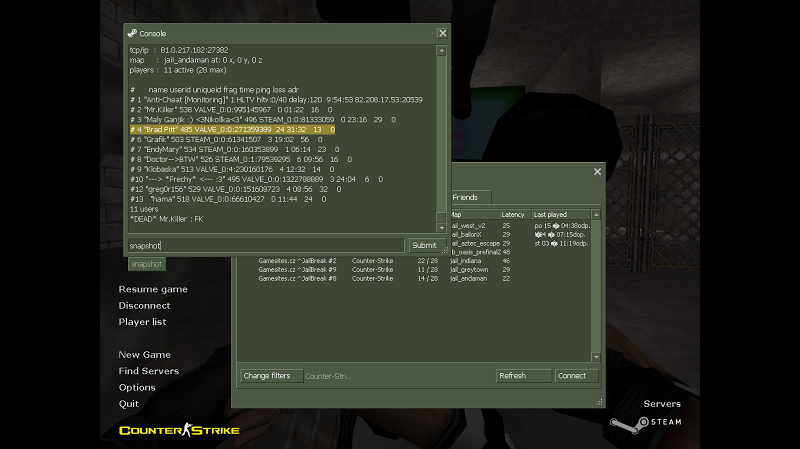Click server list scroll down arrow
The width and height of the screenshot is (800, 449).
[596, 357]
